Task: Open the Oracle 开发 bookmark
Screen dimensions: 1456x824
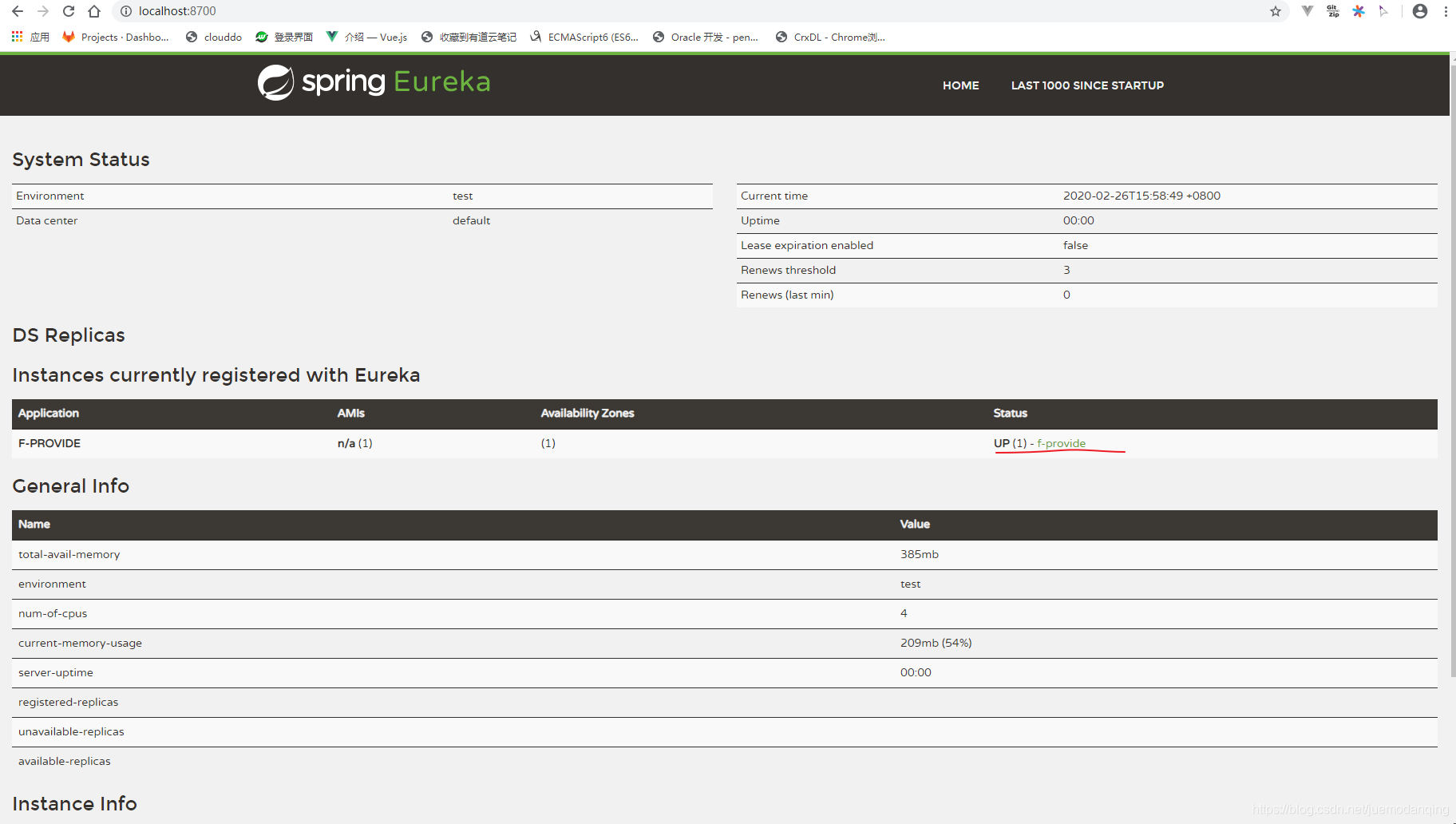Action: pyautogui.click(x=706, y=37)
